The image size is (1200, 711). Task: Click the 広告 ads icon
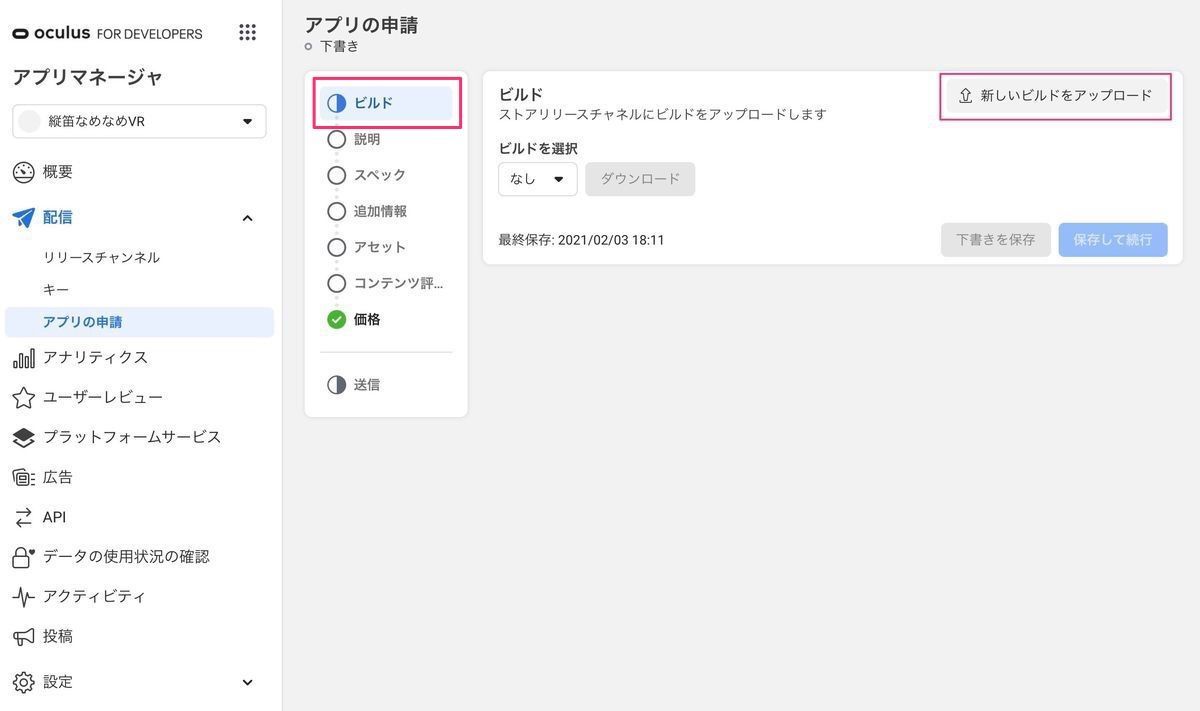tap(23, 478)
